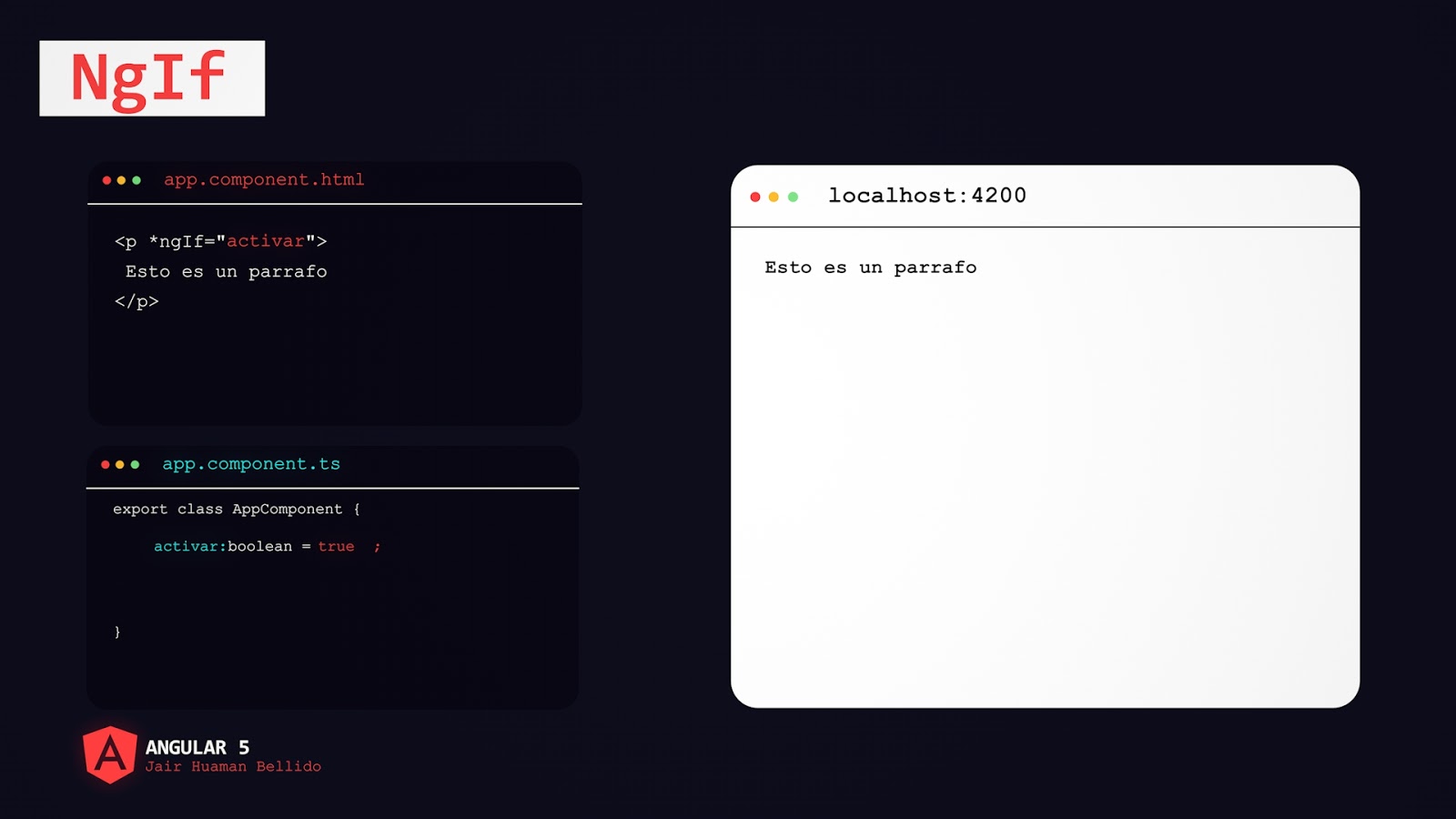The height and width of the screenshot is (819, 1456).
Task: Toggle the "activar" value in the ngIf directive
Action: (267, 241)
